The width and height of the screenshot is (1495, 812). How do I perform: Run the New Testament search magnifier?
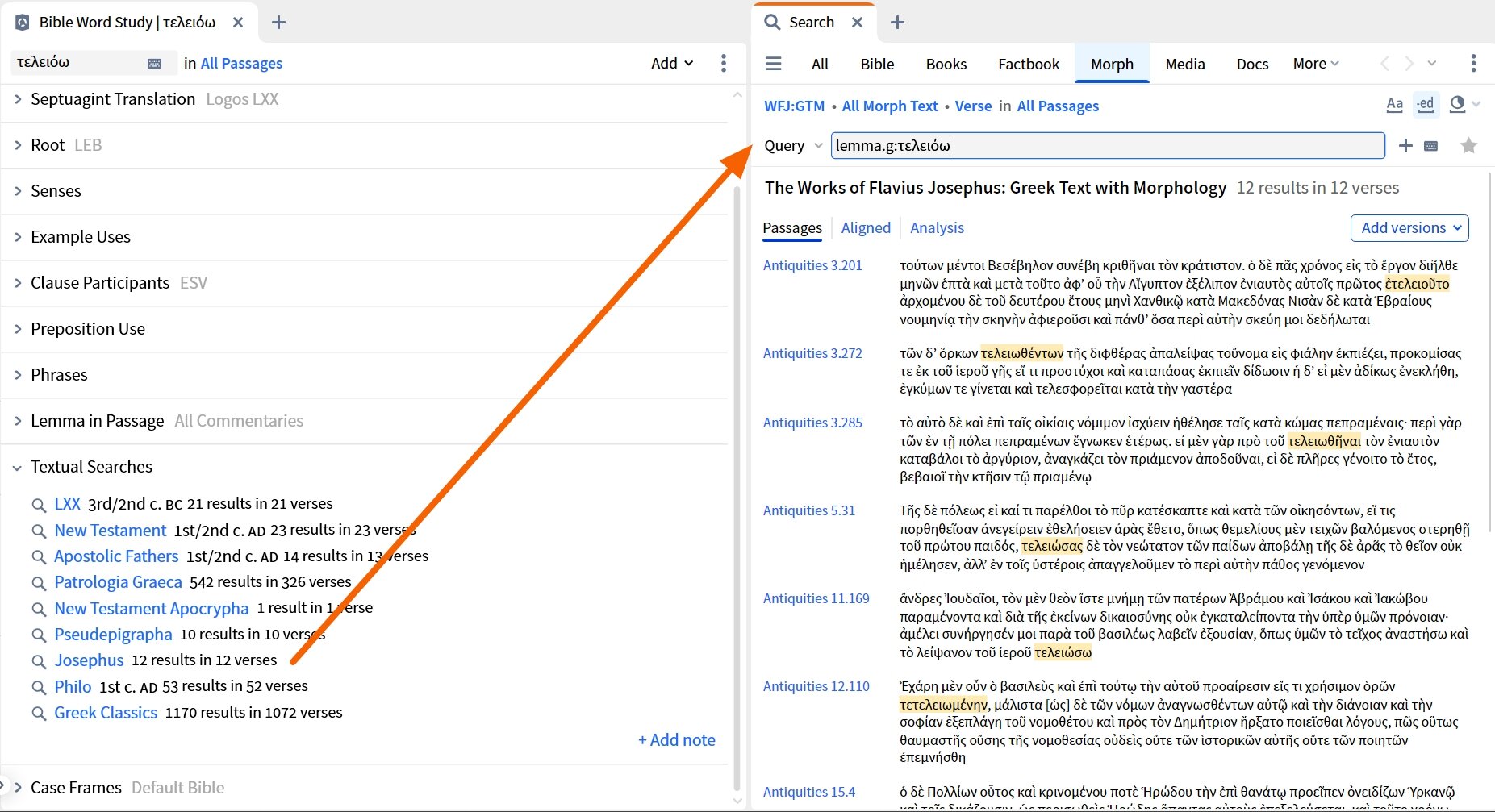pyautogui.click(x=39, y=531)
